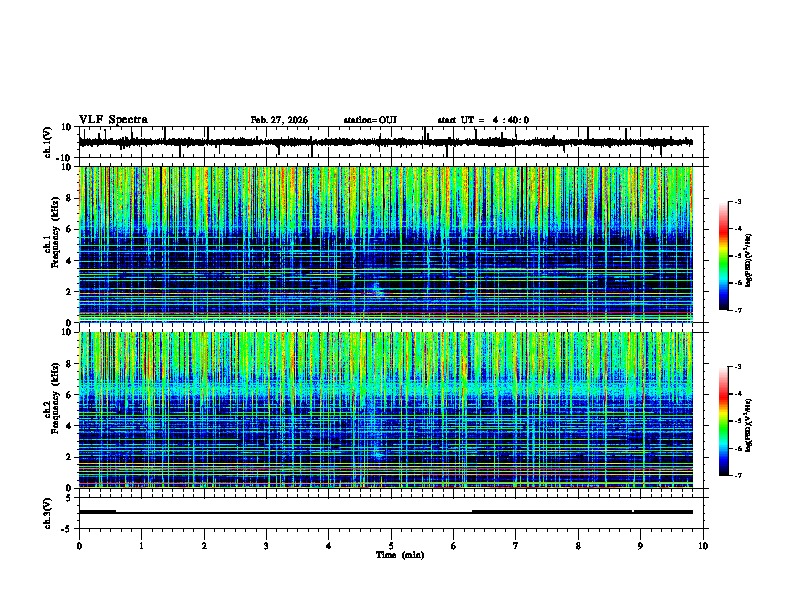
Task: Click the "VLF Spectra" plot title
Action: pyautogui.click(x=113, y=120)
